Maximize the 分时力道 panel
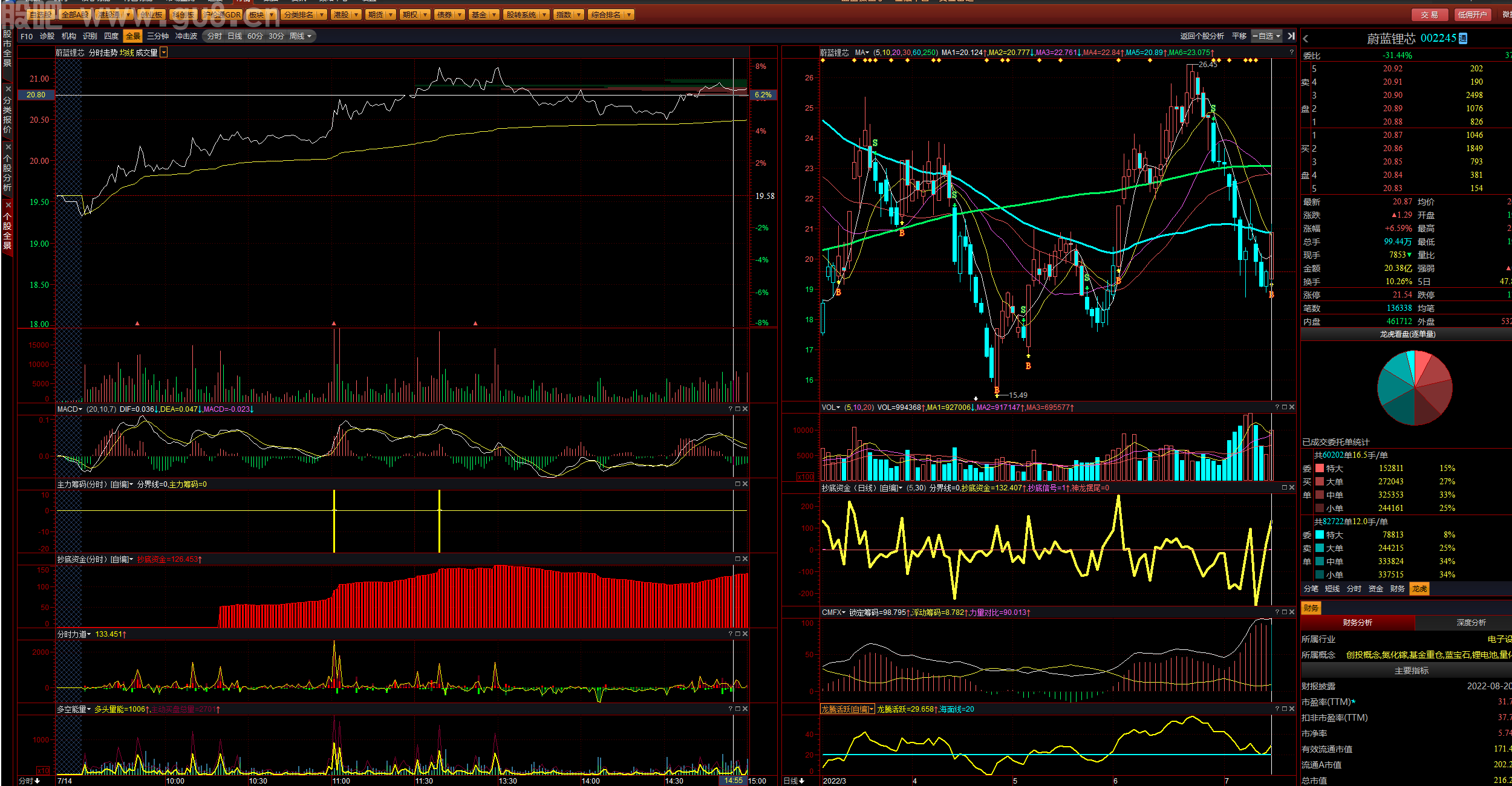The image size is (1512, 786). tap(738, 634)
